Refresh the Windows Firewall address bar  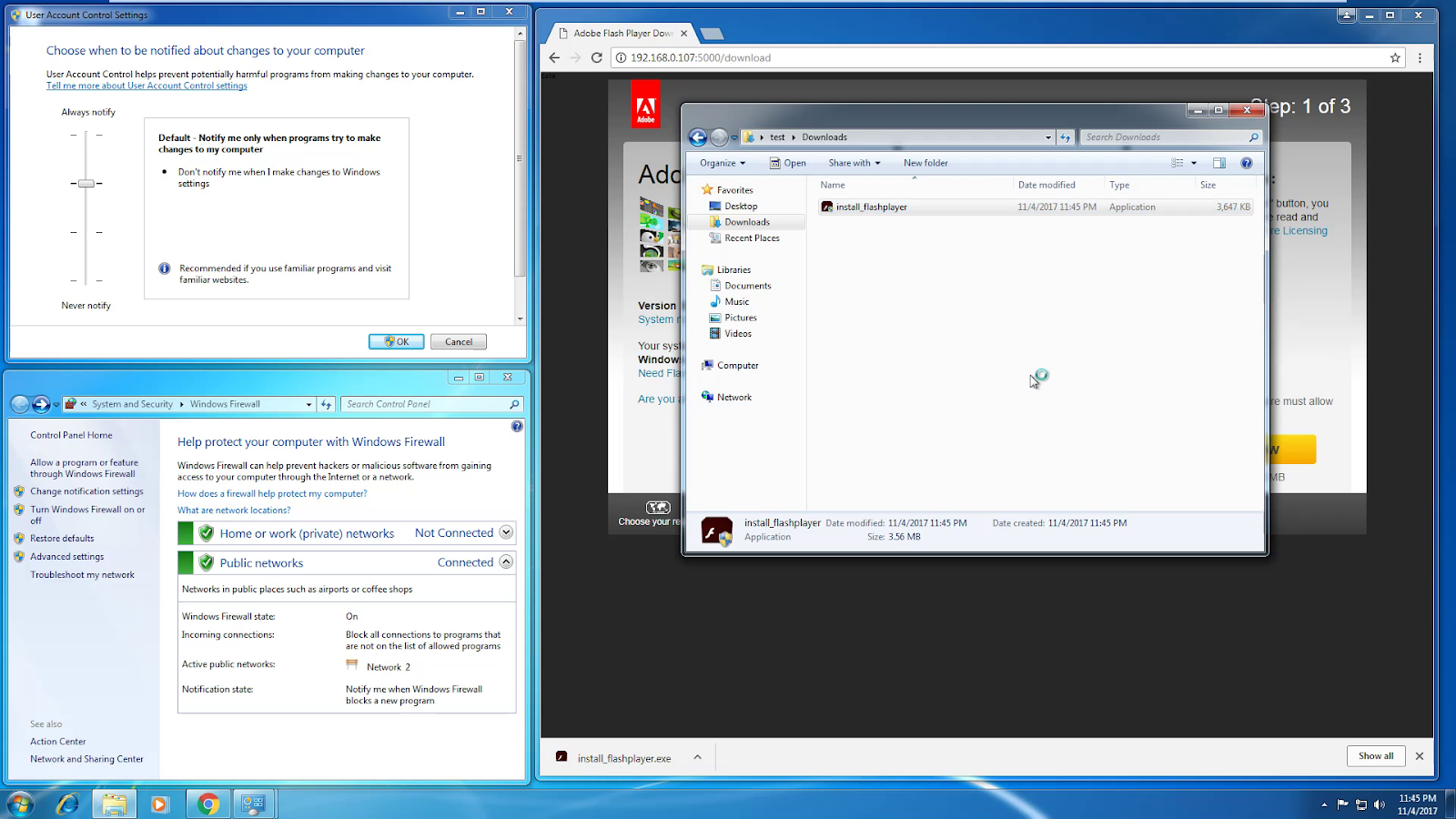pyautogui.click(x=326, y=404)
